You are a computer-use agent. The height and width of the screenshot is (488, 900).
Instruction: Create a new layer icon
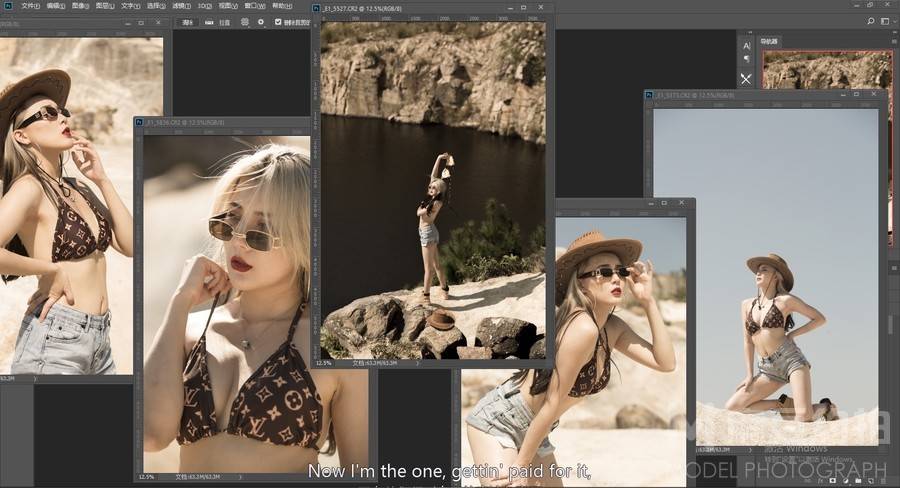click(871, 480)
